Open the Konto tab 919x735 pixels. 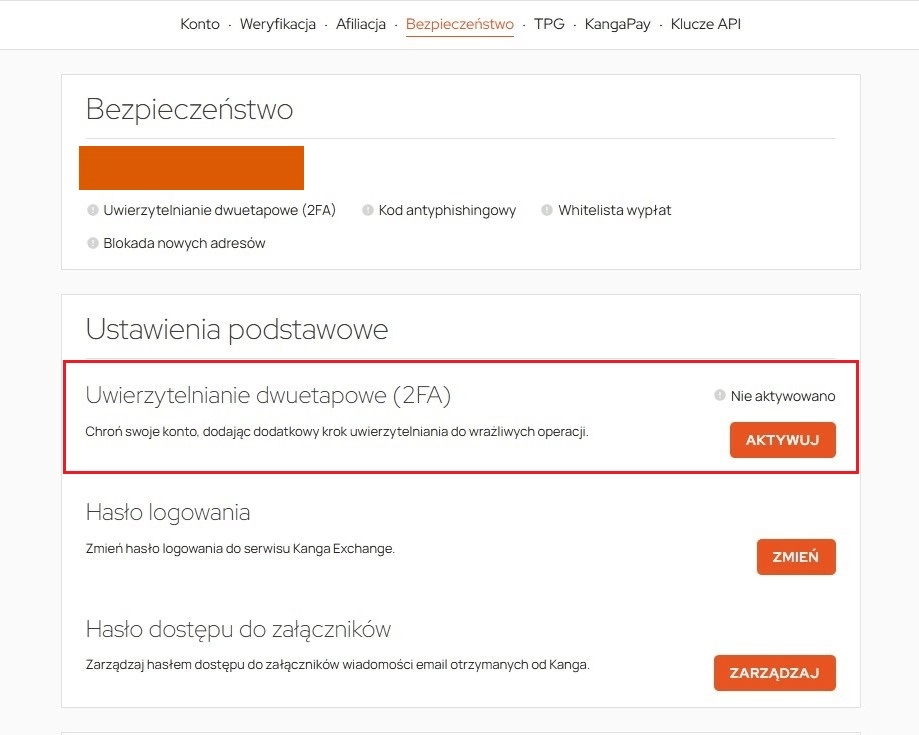[200, 24]
